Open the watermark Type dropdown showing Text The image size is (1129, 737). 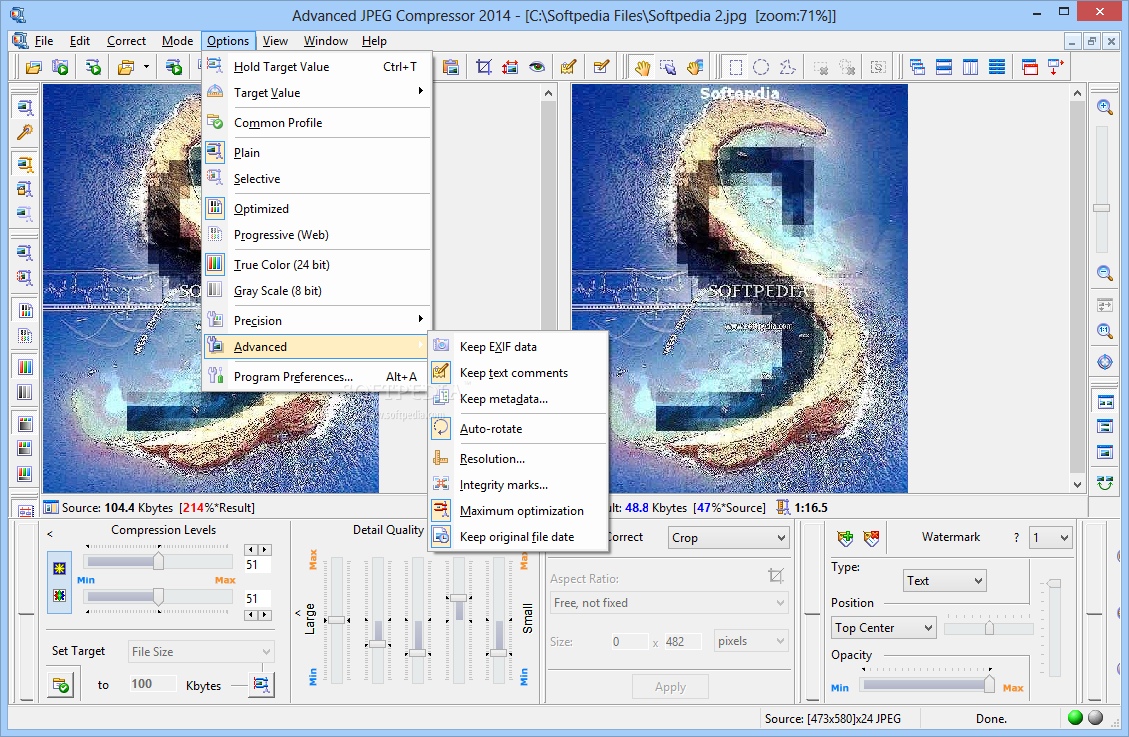tap(944, 581)
